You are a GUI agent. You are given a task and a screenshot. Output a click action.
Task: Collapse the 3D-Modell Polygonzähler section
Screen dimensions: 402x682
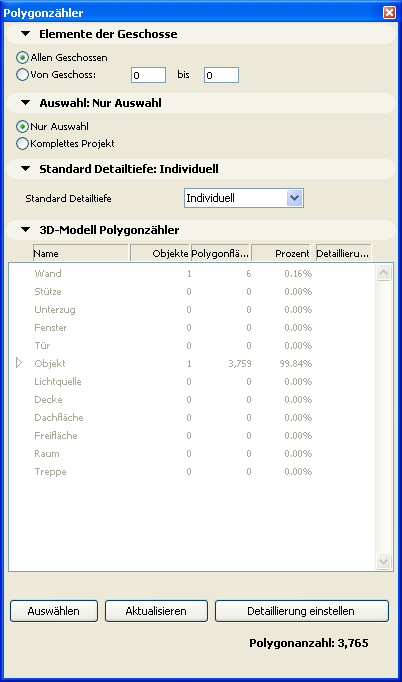point(26,230)
